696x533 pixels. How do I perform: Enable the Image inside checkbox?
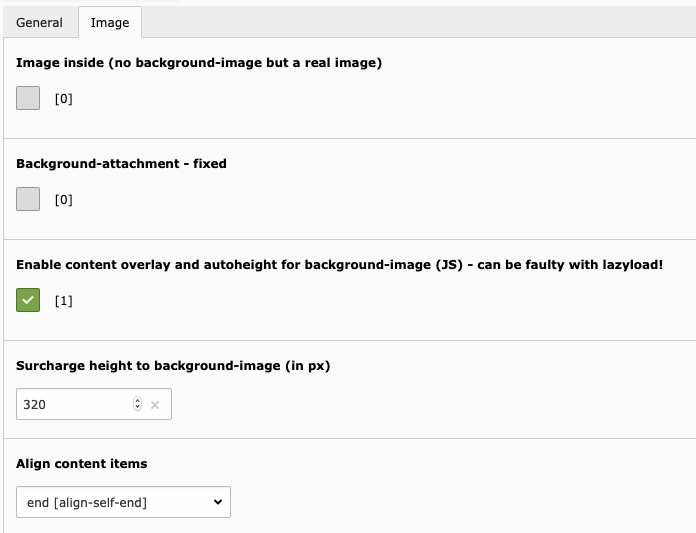point(28,98)
